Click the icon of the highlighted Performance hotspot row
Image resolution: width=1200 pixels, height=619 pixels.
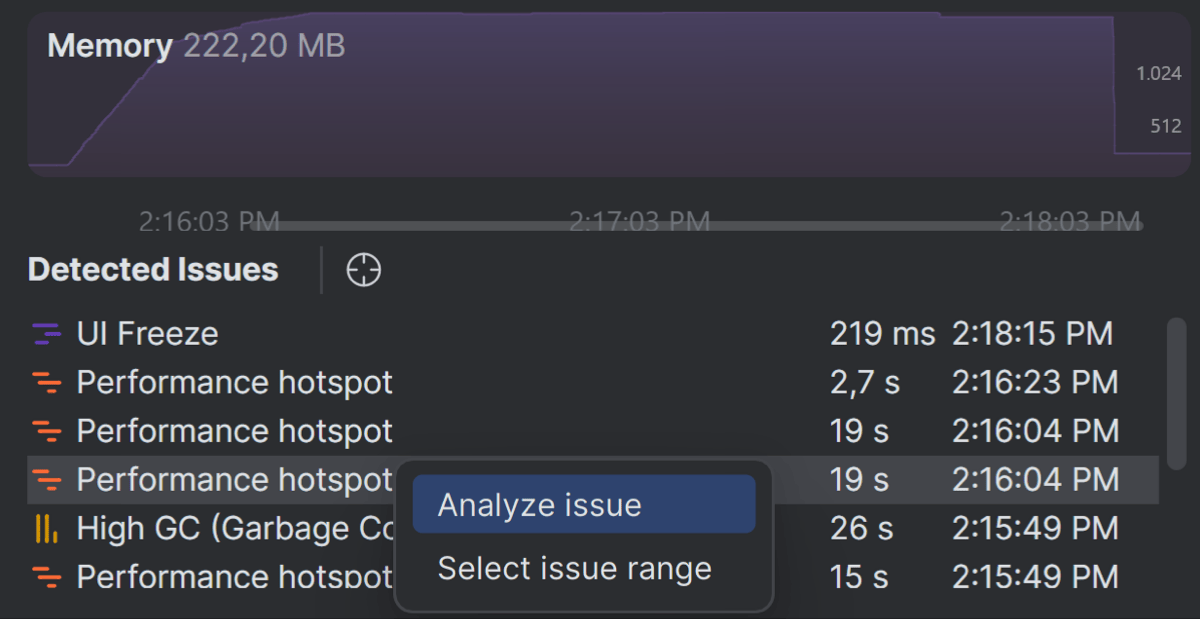(x=46, y=480)
